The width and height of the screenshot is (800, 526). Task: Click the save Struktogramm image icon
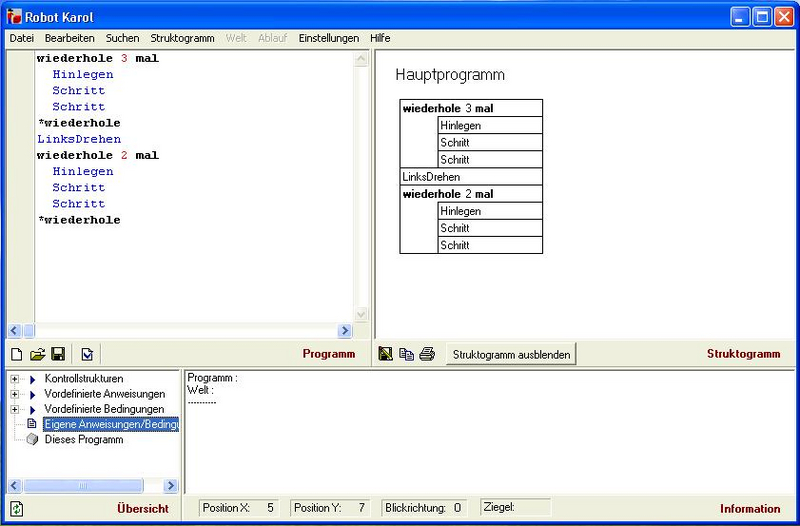[x=386, y=354]
